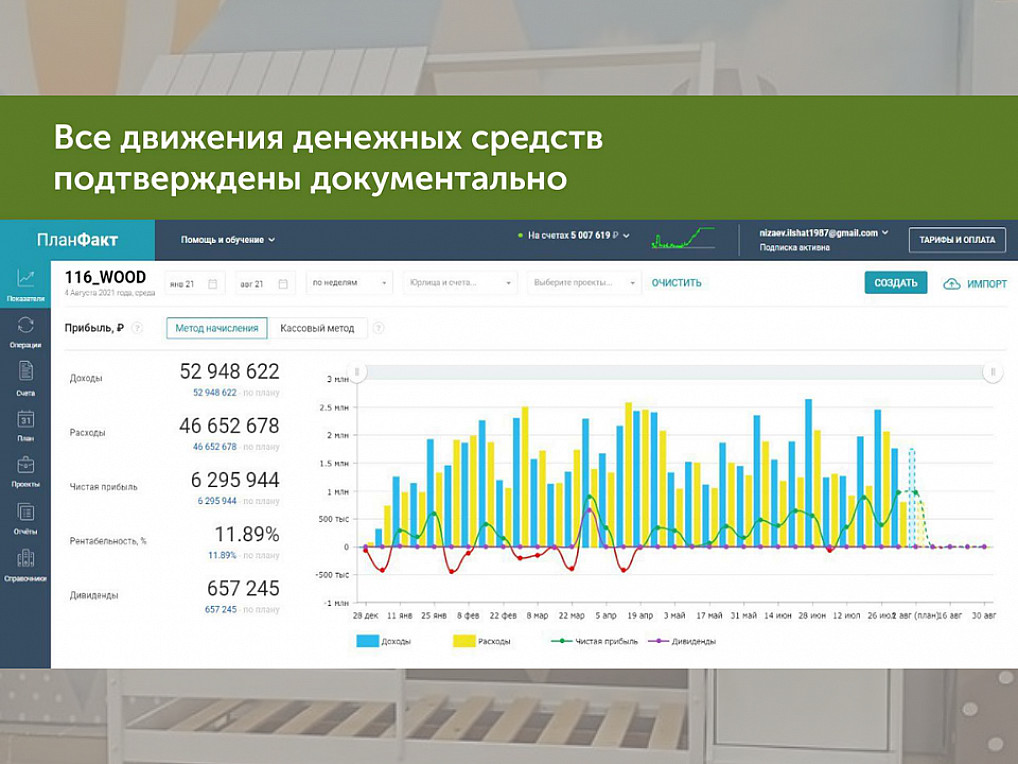The image size is (1018, 764).
Task: Click the dashed planned bar for авг
Action: pyautogui.click(x=912, y=498)
